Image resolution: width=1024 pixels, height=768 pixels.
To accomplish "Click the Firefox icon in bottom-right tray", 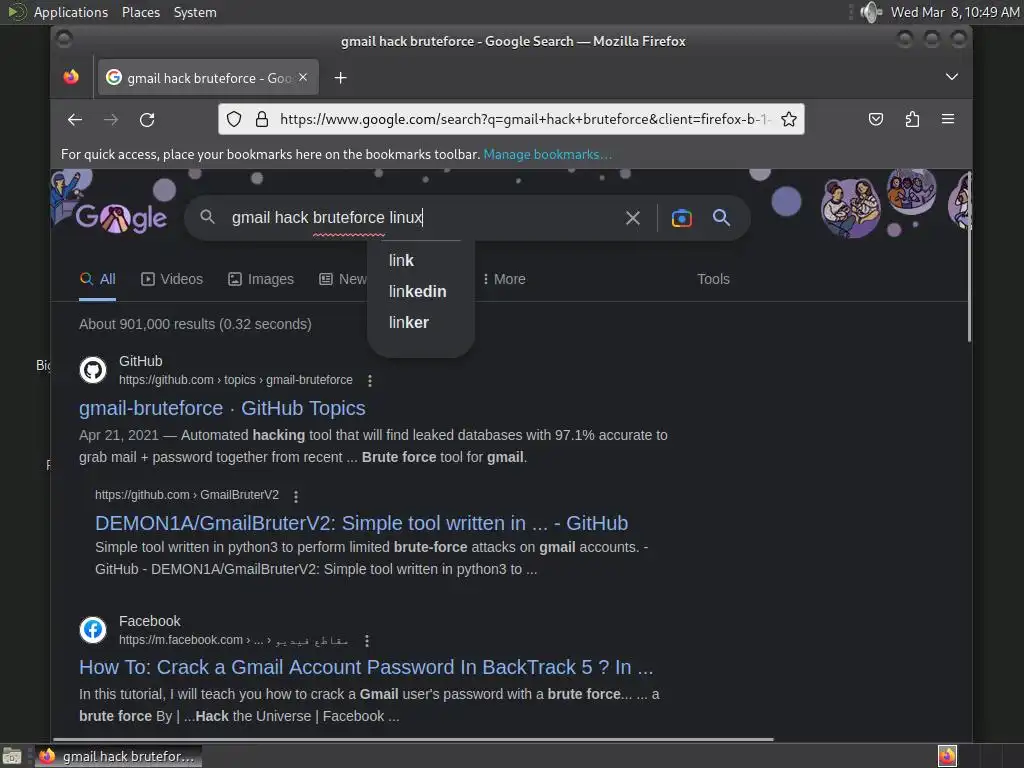I will pos(947,756).
